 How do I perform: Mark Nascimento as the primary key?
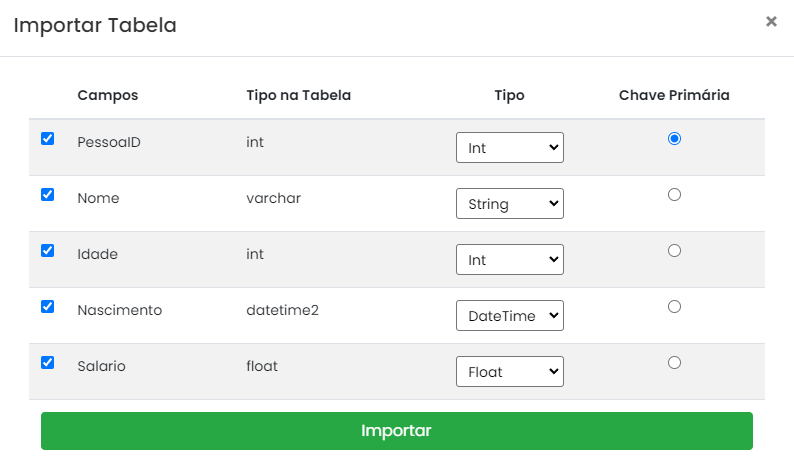pyautogui.click(x=674, y=307)
